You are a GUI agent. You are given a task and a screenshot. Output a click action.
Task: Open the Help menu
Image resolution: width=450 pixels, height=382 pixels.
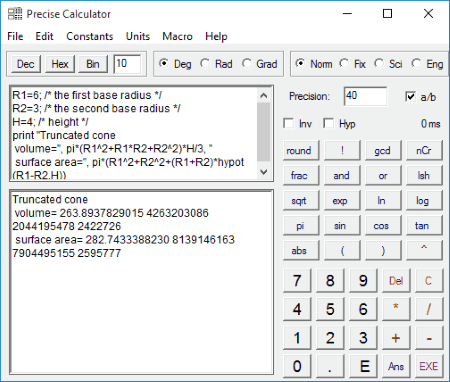tap(216, 36)
